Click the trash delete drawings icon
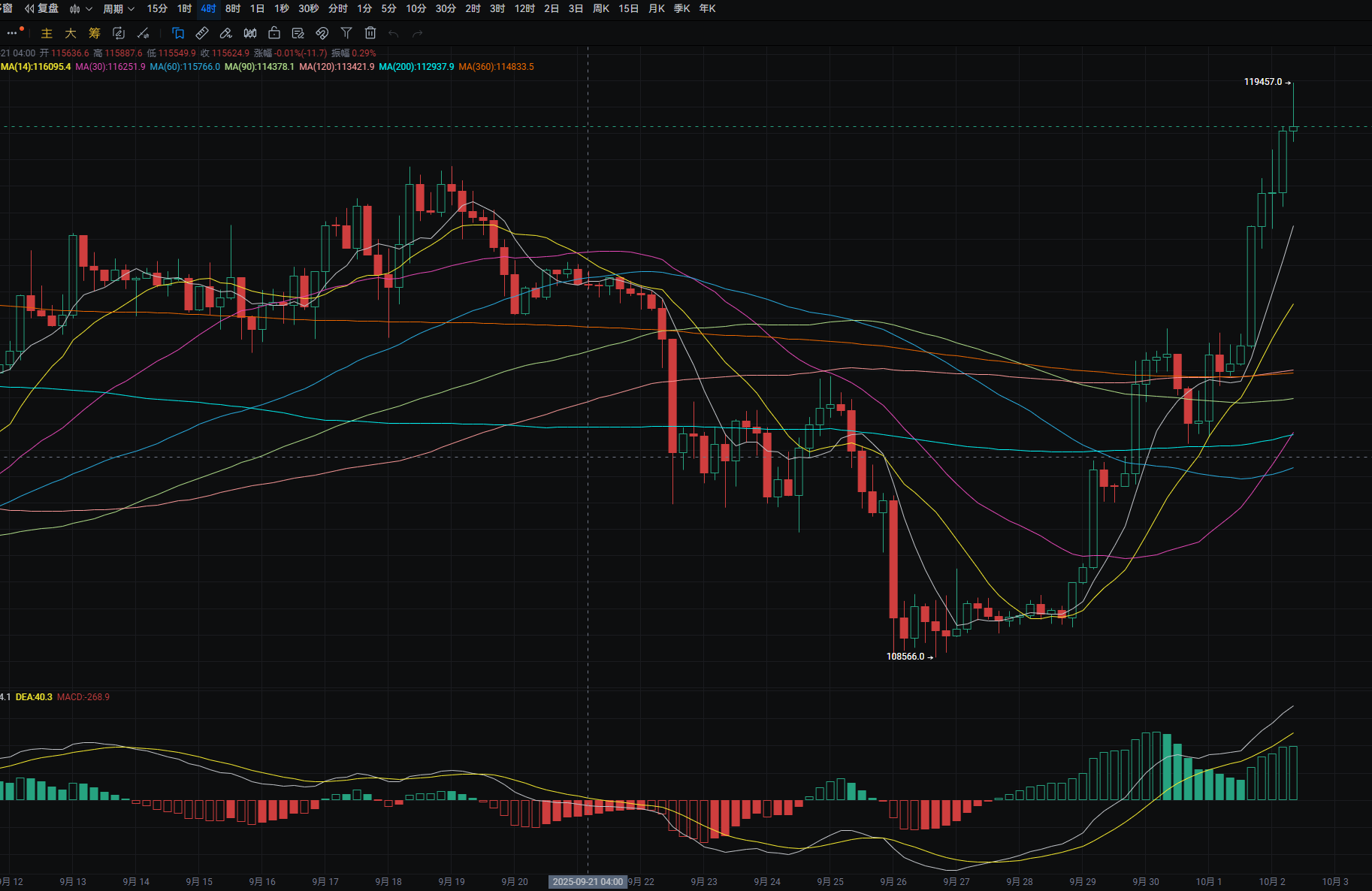The width and height of the screenshot is (1372, 891). (x=370, y=33)
